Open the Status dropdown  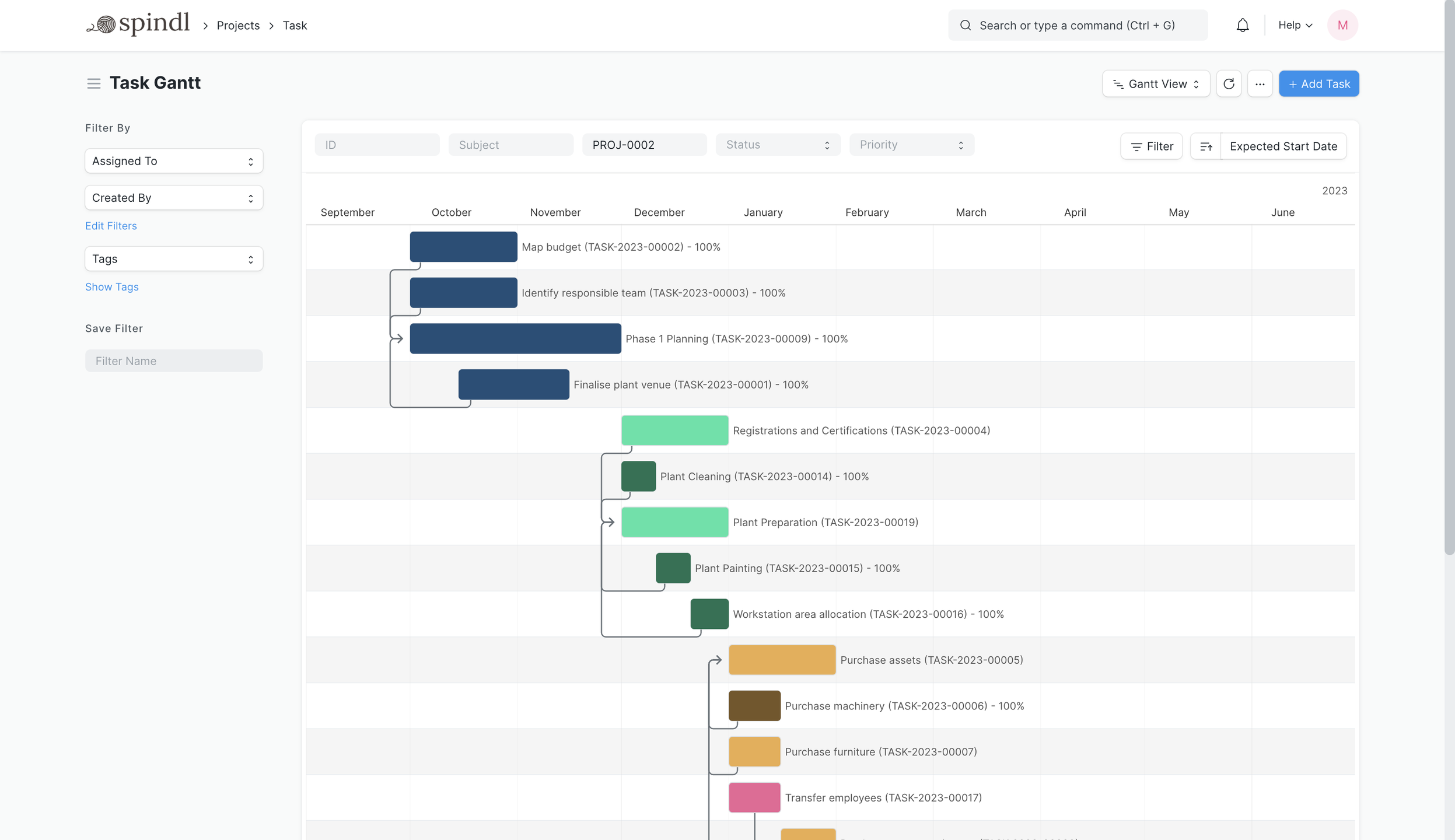[x=778, y=144]
